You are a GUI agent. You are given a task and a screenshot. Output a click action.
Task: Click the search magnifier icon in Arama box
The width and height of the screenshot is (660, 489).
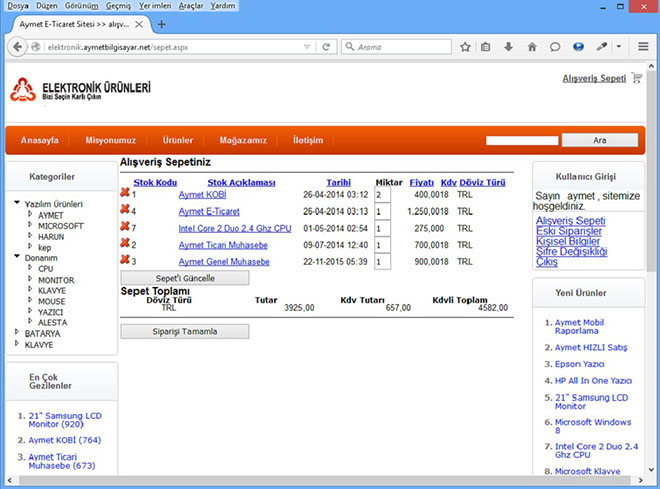coord(349,46)
